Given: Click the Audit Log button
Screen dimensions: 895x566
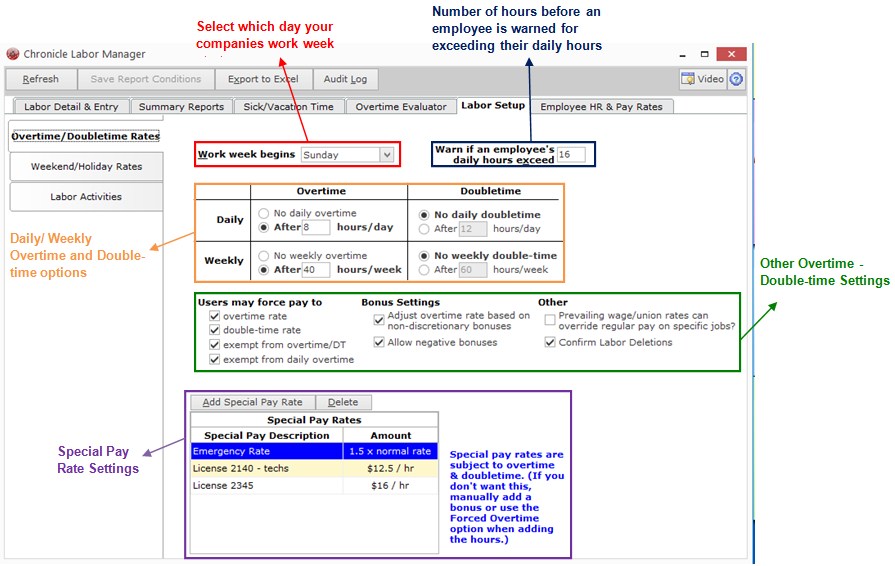Looking at the screenshot, I should coord(345,79).
